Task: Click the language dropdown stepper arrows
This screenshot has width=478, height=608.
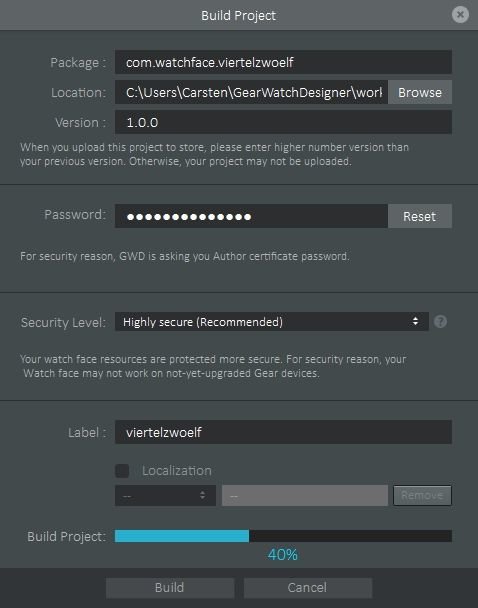Action: click(x=202, y=495)
